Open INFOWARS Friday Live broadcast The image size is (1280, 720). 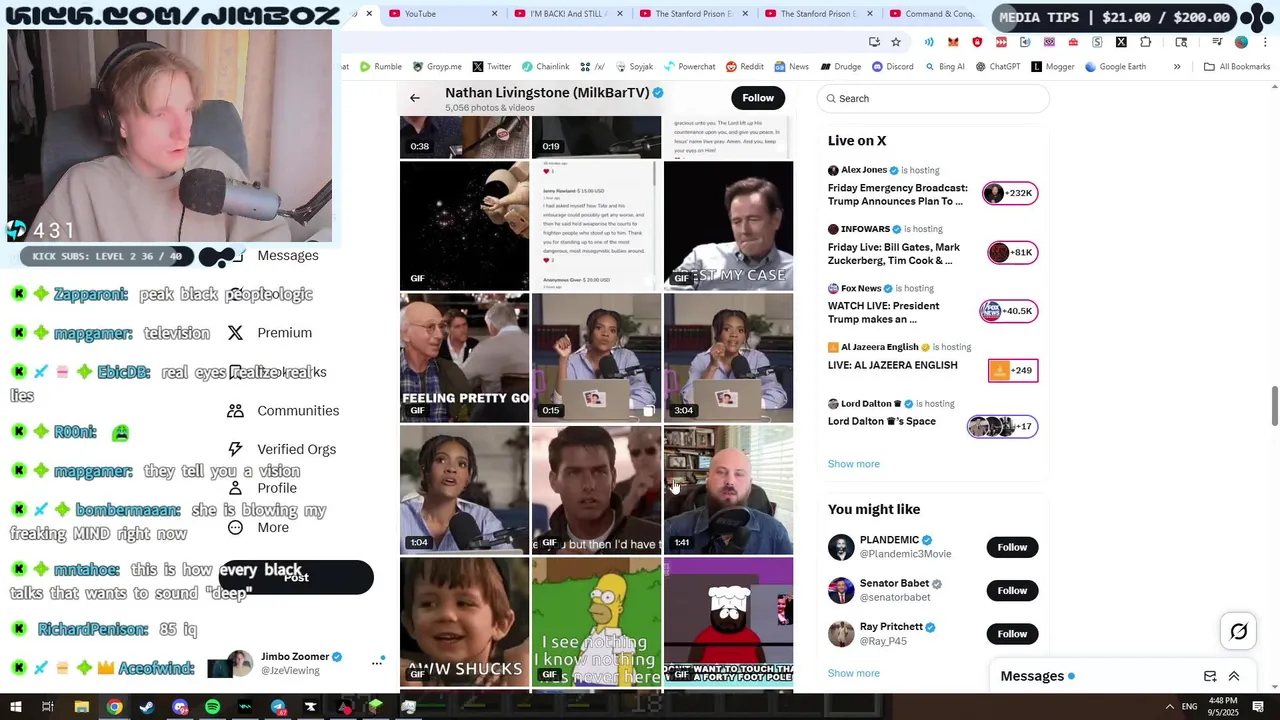894,254
